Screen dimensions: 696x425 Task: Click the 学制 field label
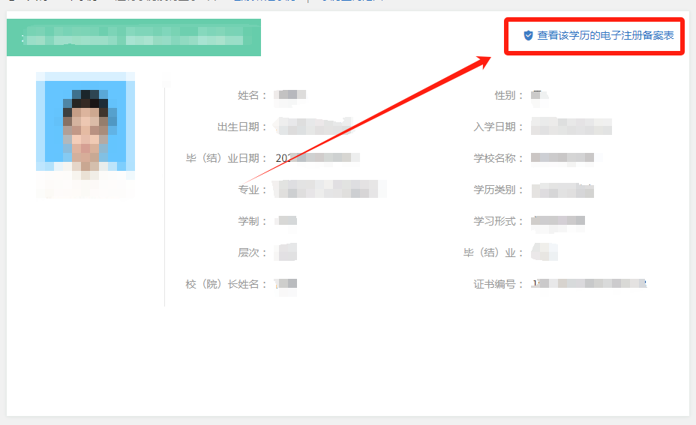(251, 221)
